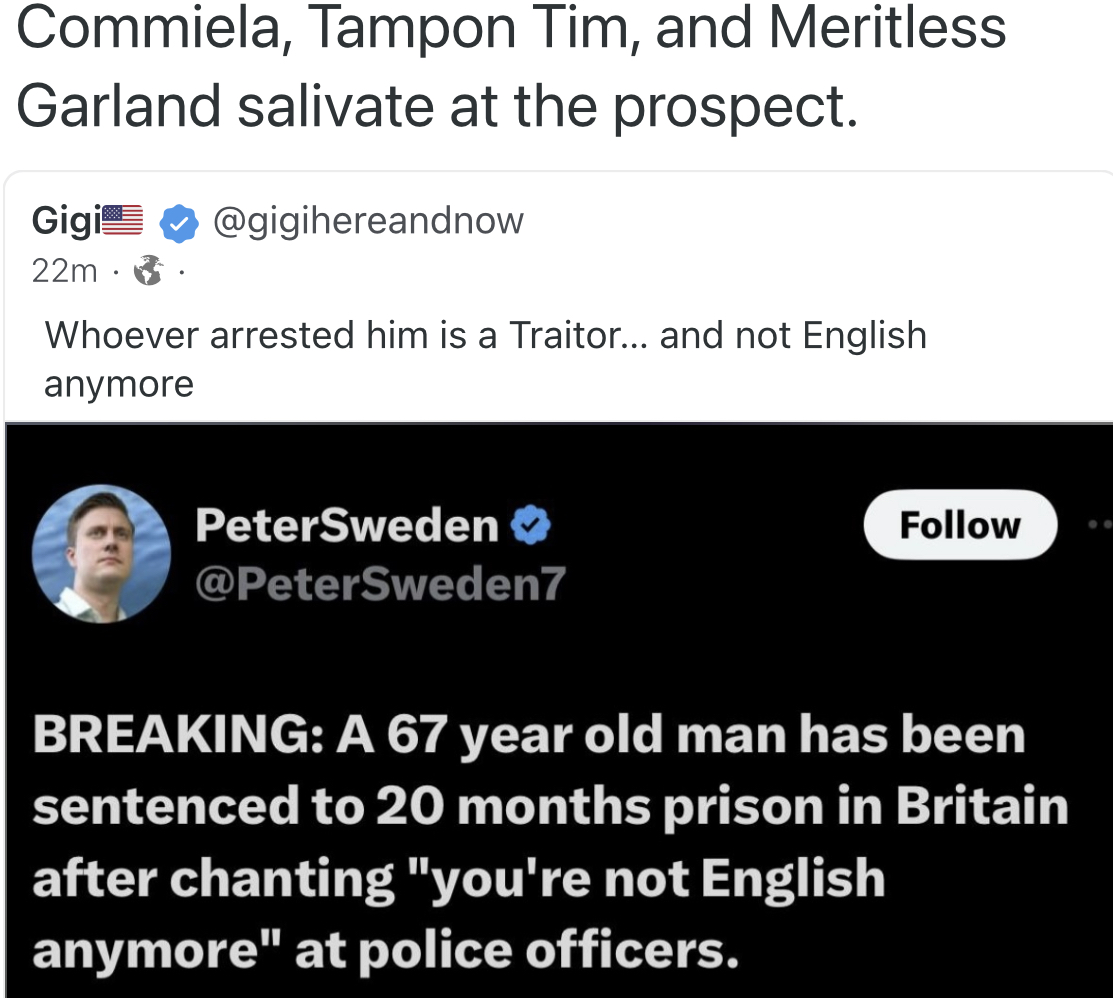The width and height of the screenshot is (1113, 998).
Task: Click the word "BREAKING:" in the tweet
Action: (x=175, y=737)
